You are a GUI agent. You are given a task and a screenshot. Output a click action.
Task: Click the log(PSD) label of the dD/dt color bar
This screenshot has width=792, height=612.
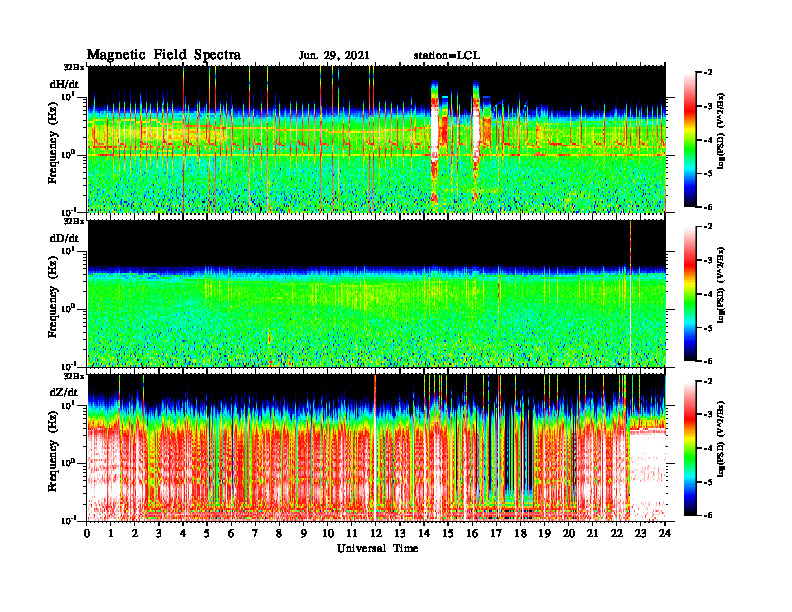[x=721, y=285]
